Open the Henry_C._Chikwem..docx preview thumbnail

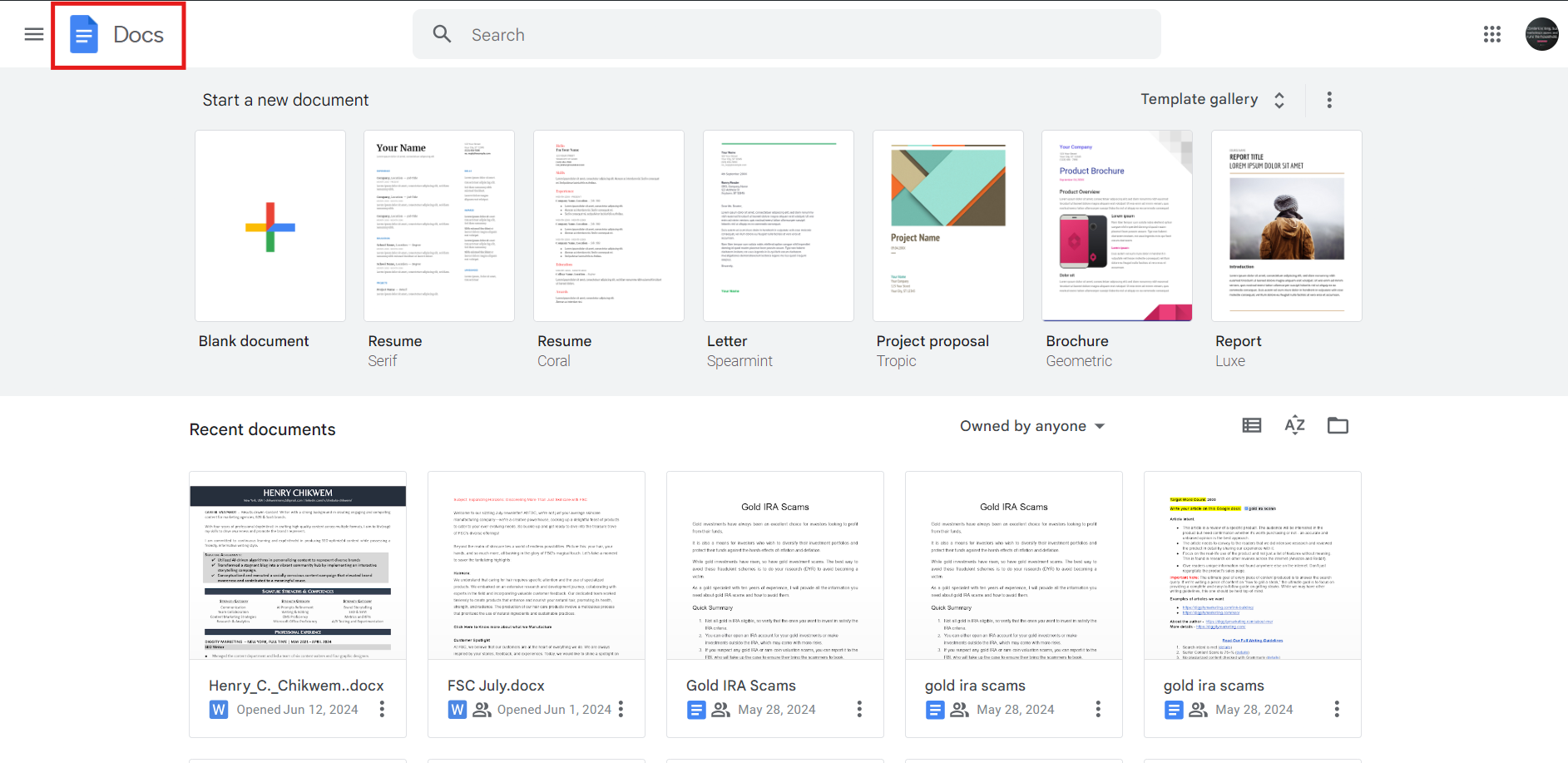coord(298,566)
